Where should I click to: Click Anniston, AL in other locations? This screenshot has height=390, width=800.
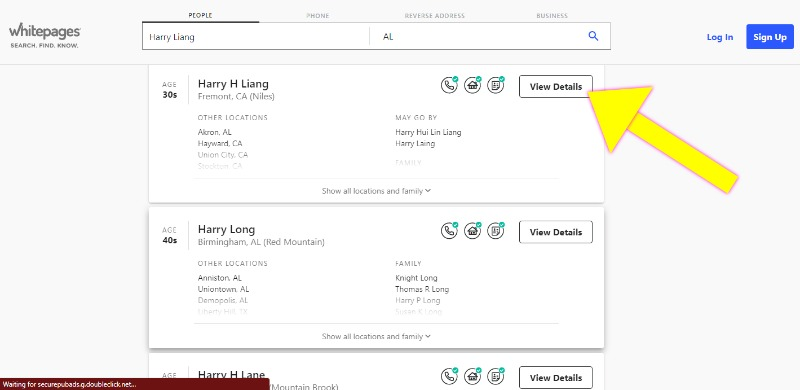tap(220, 278)
